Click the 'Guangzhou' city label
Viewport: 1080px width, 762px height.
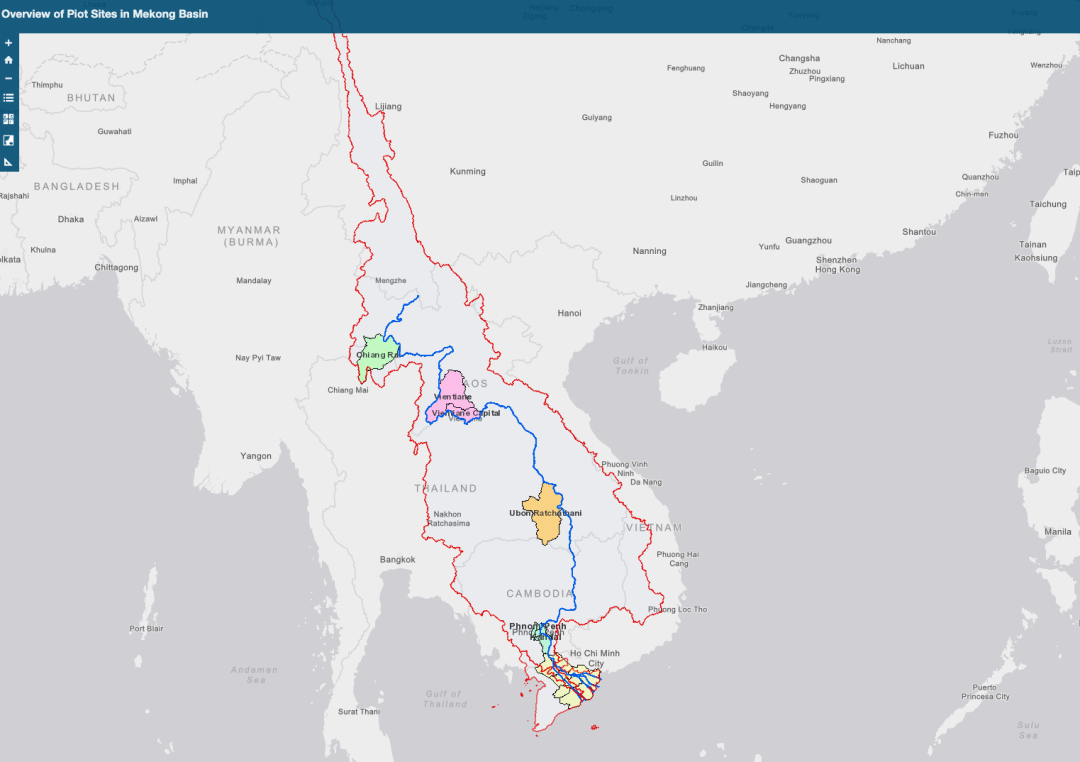809,240
